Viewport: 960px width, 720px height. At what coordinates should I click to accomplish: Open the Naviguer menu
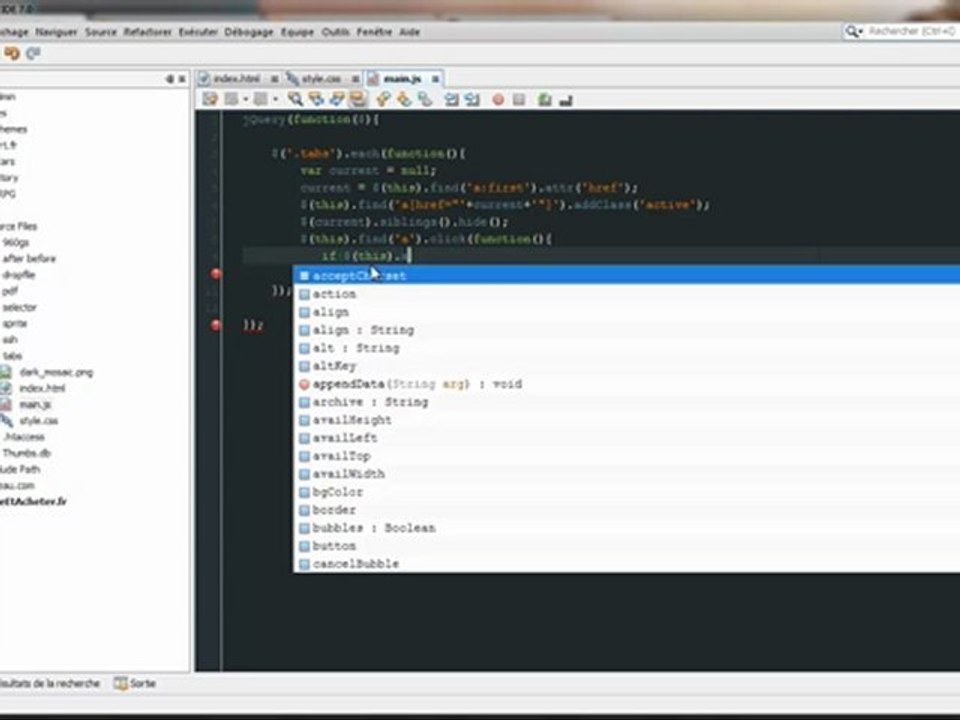[x=56, y=32]
